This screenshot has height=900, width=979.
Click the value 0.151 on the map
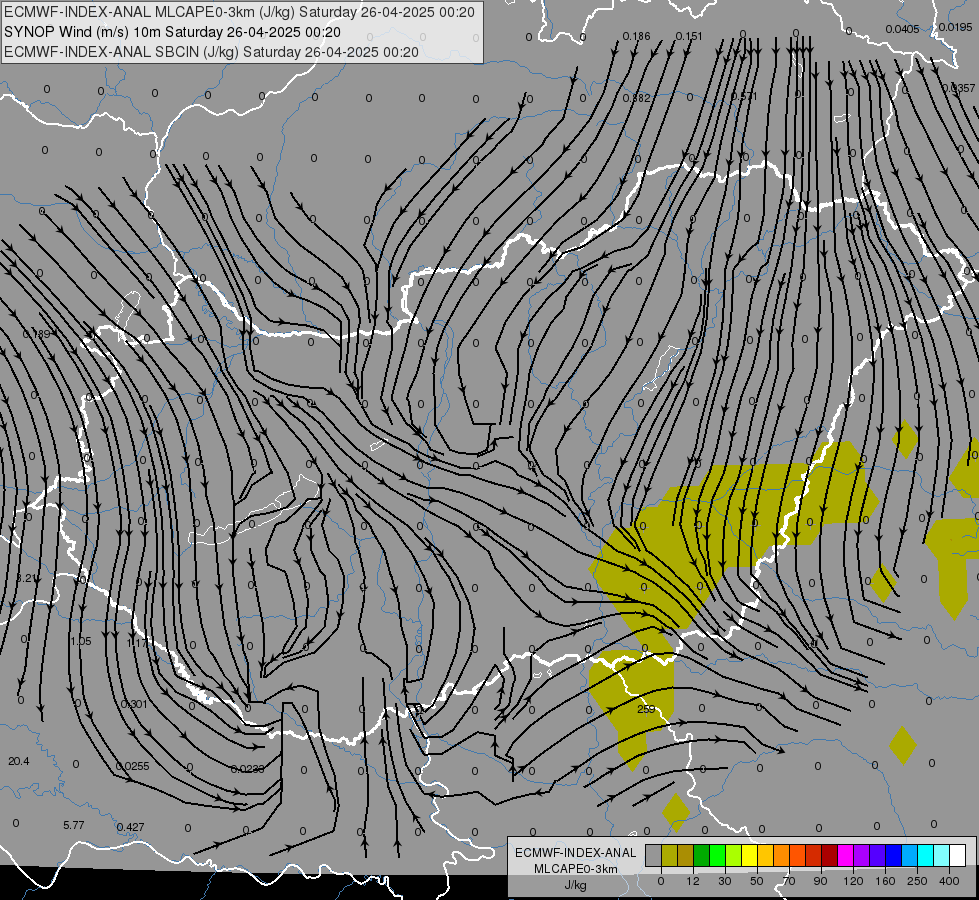tap(689, 36)
